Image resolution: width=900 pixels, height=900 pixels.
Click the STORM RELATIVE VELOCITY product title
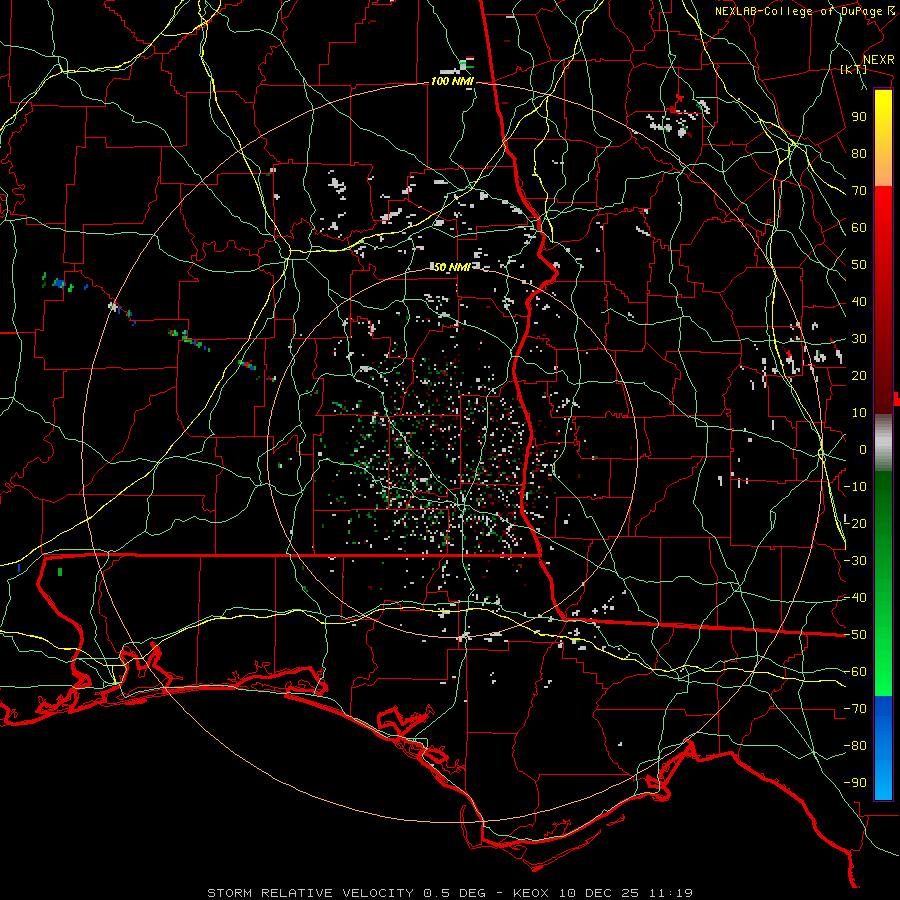[310, 893]
